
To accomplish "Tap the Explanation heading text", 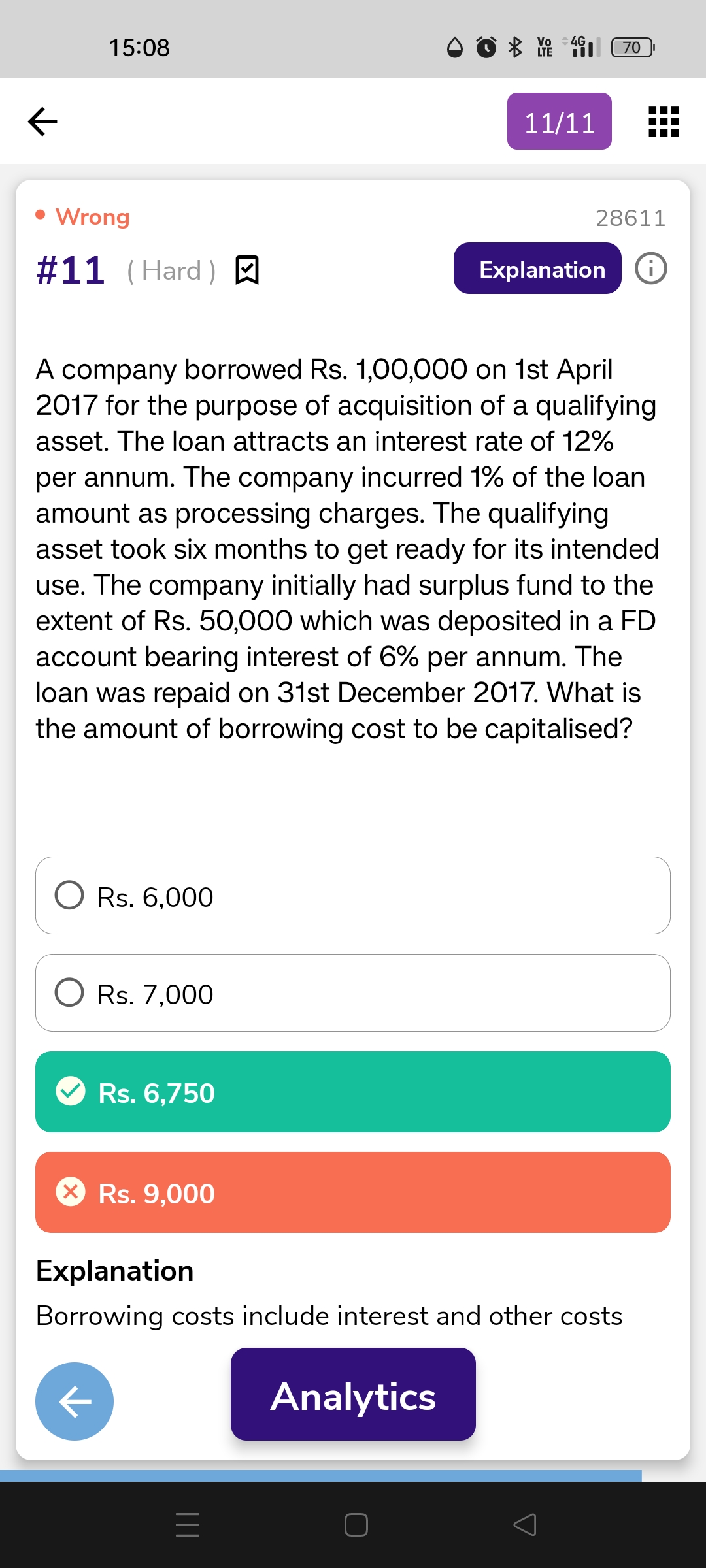I will [x=115, y=1271].
